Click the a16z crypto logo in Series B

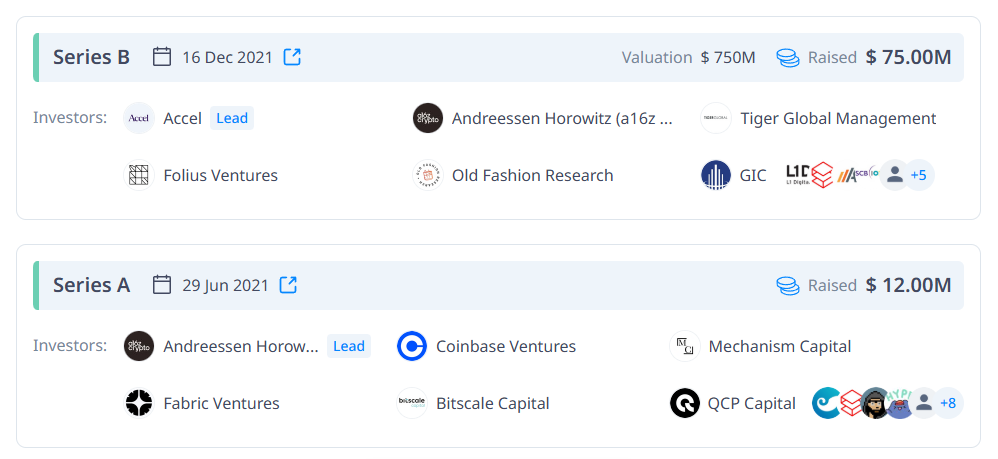click(x=428, y=118)
